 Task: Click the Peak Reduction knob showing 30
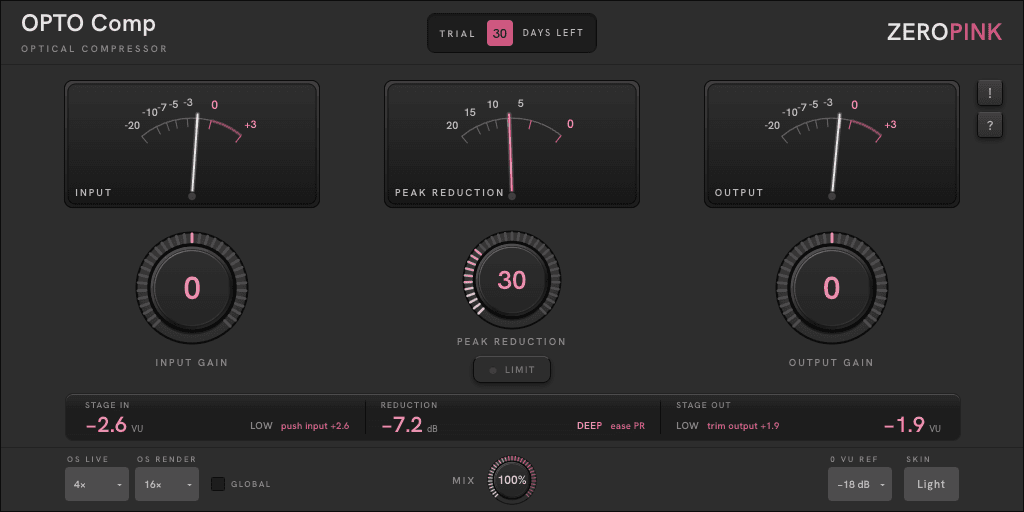(512, 280)
